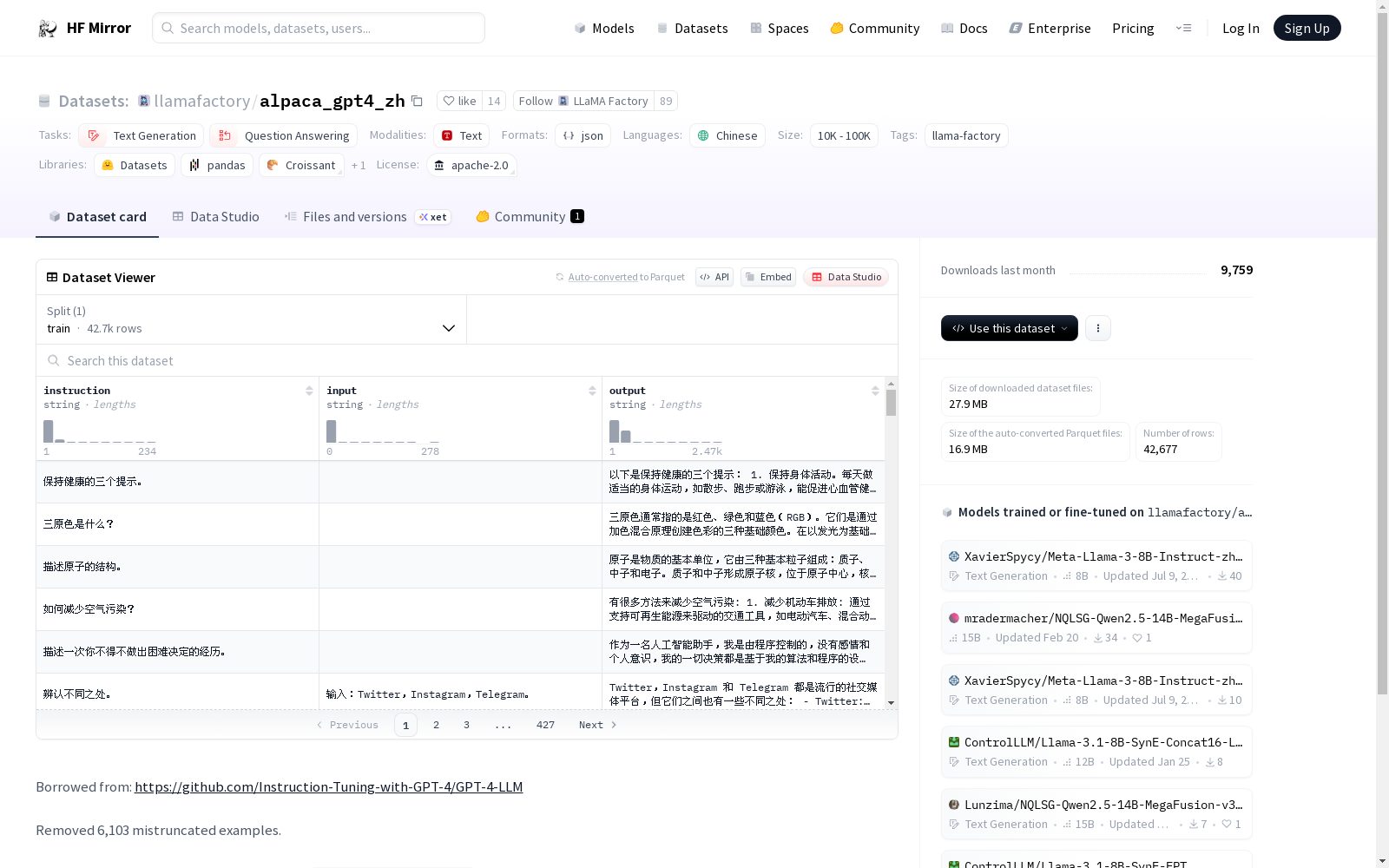The width and height of the screenshot is (1389, 868).
Task: Open the Instruction-Tuning-with-GPT-4 GitHub link
Action: pyautogui.click(x=328, y=787)
